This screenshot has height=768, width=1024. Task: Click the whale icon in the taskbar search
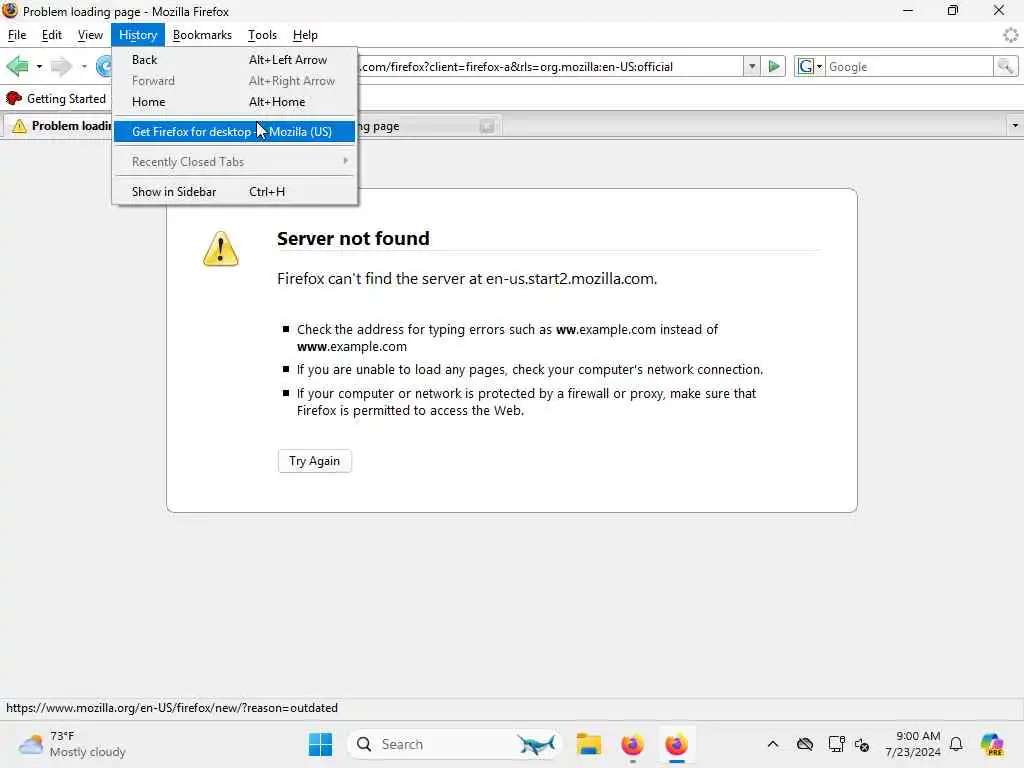click(x=536, y=744)
